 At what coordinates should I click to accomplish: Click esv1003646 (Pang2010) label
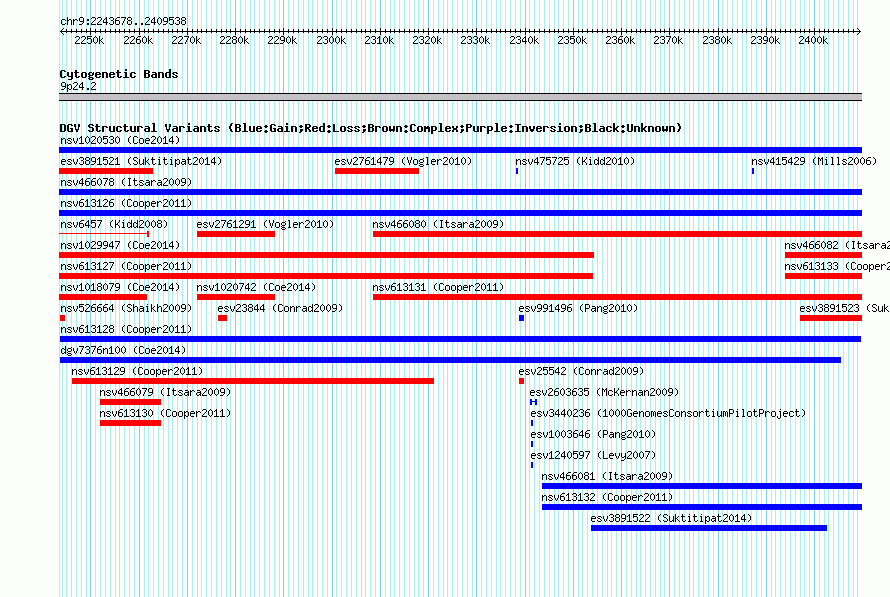click(x=593, y=434)
